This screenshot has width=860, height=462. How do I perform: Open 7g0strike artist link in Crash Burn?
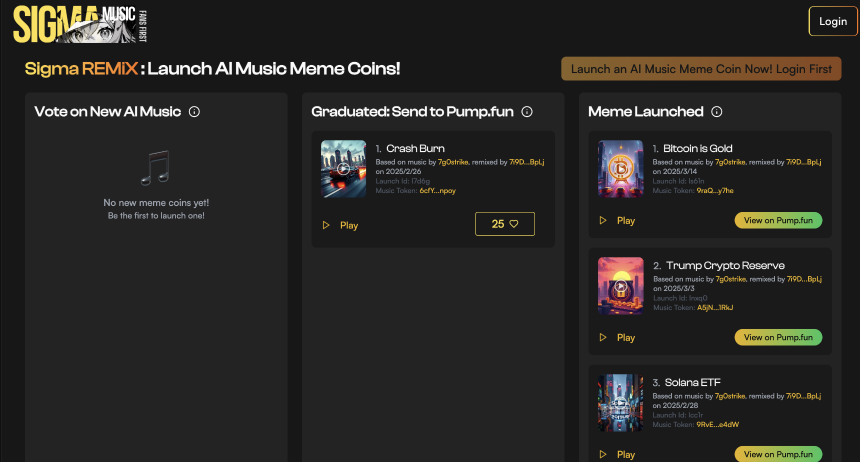click(452, 161)
